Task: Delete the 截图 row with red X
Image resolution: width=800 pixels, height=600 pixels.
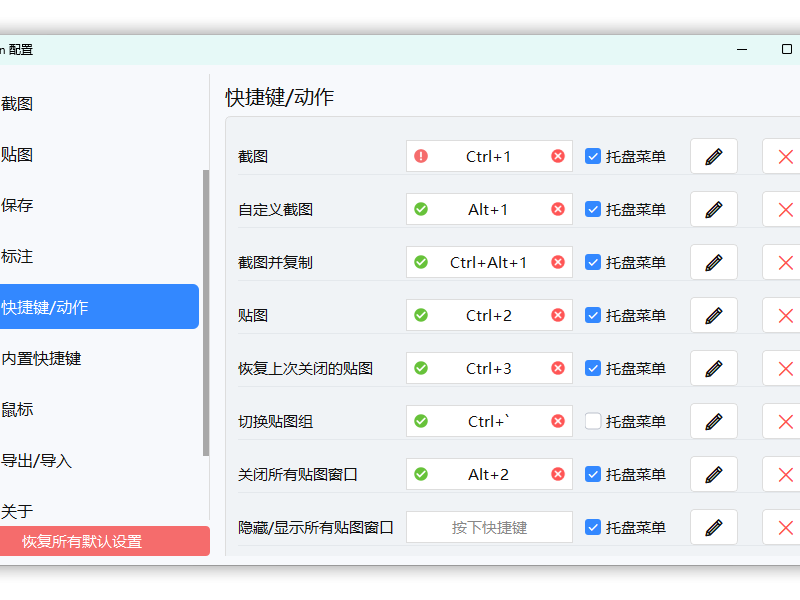Action: (x=785, y=156)
